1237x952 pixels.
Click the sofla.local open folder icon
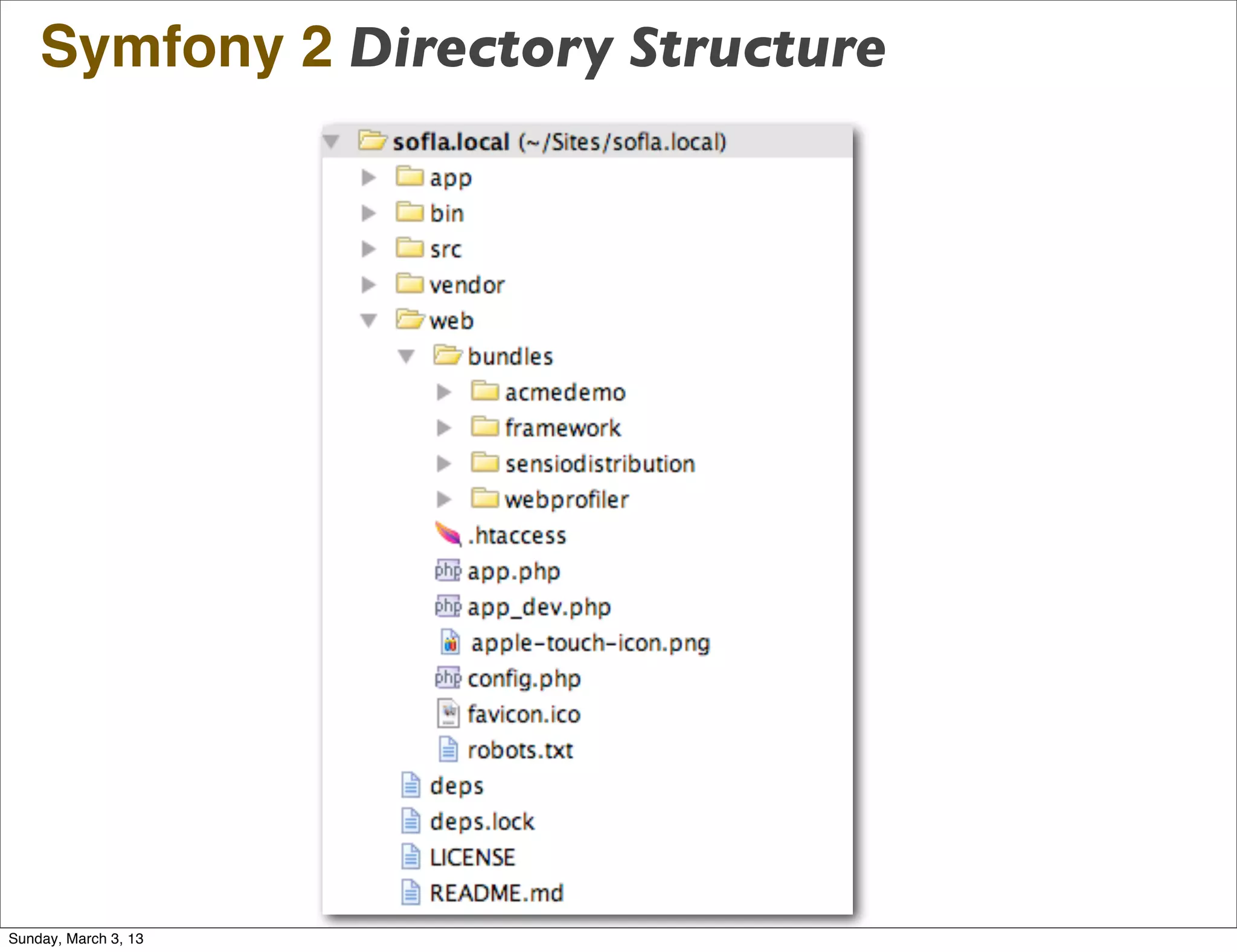(x=372, y=140)
